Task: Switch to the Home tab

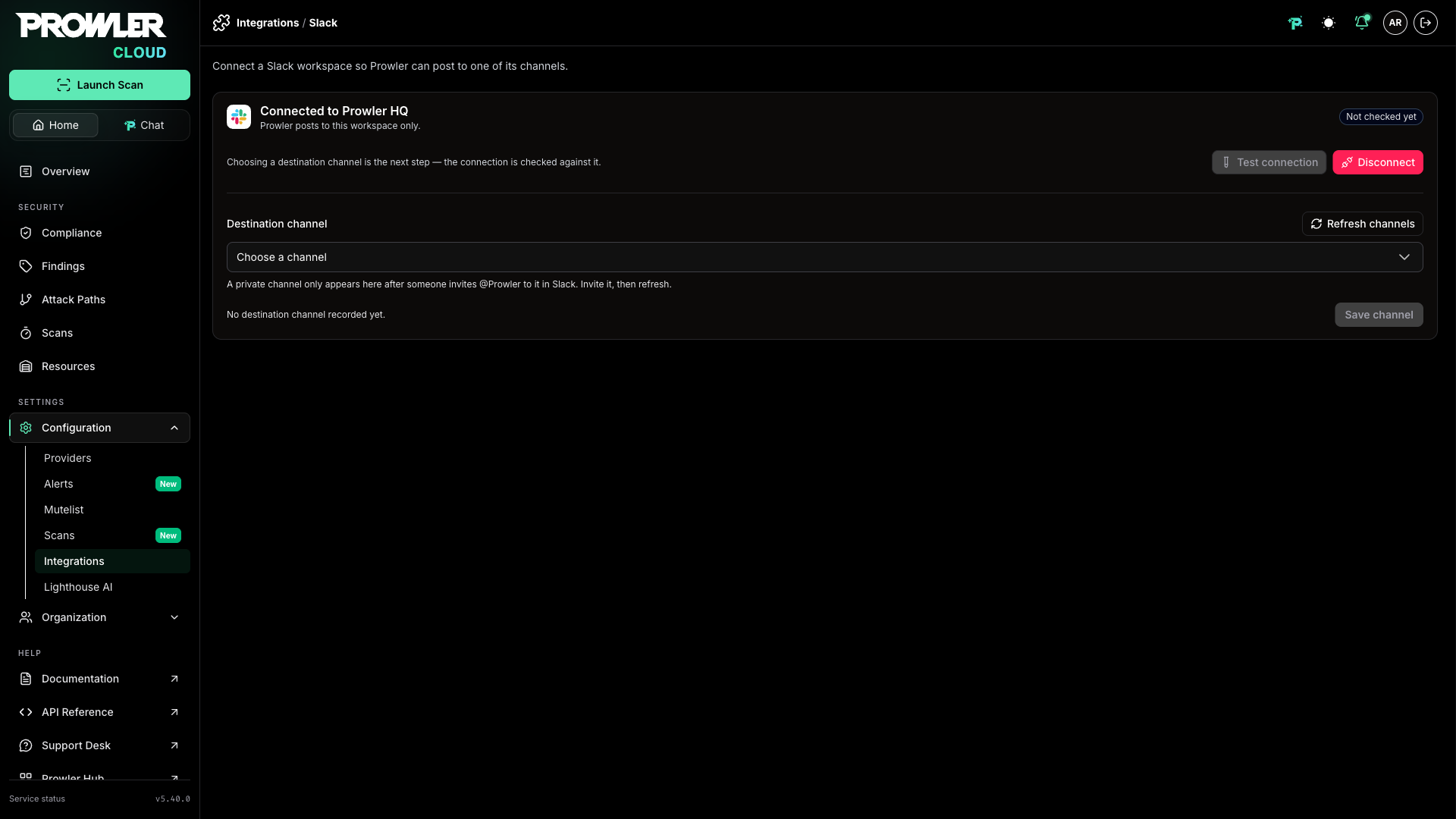Action: point(55,125)
